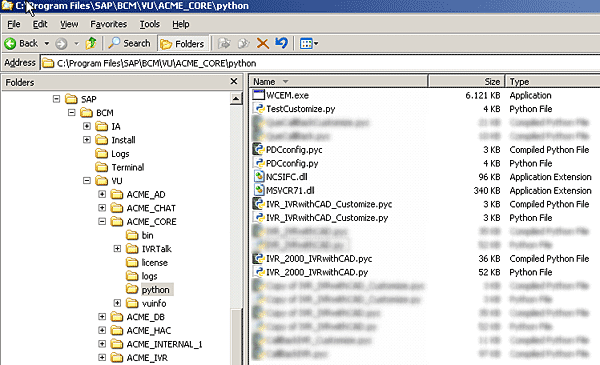Click the 340 KB size cell
The image size is (600, 365).
[487, 191]
